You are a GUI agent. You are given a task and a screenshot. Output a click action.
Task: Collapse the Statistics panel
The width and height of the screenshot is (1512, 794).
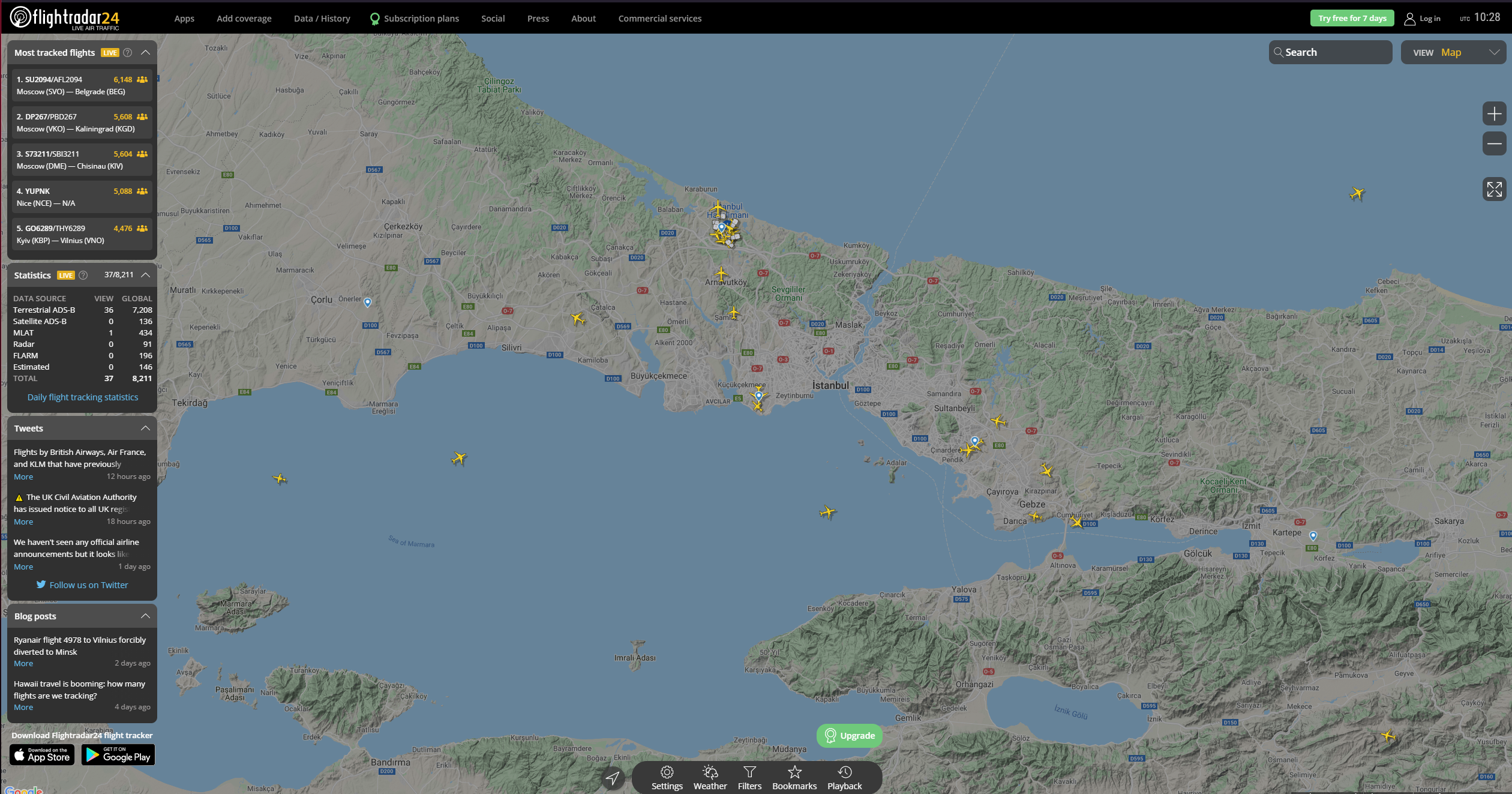(x=145, y=275)
